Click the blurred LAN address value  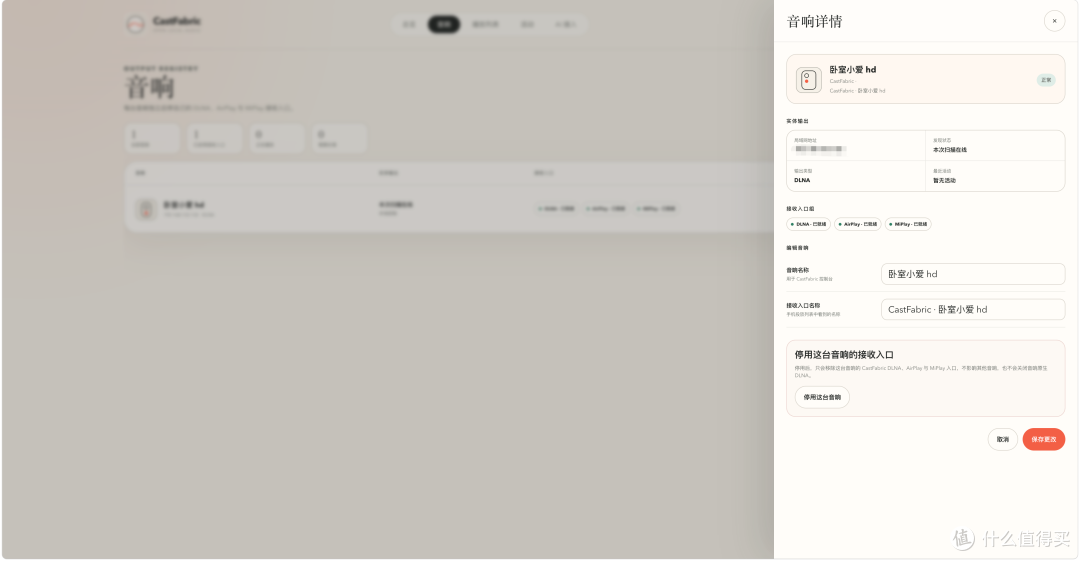click(819, 149)
